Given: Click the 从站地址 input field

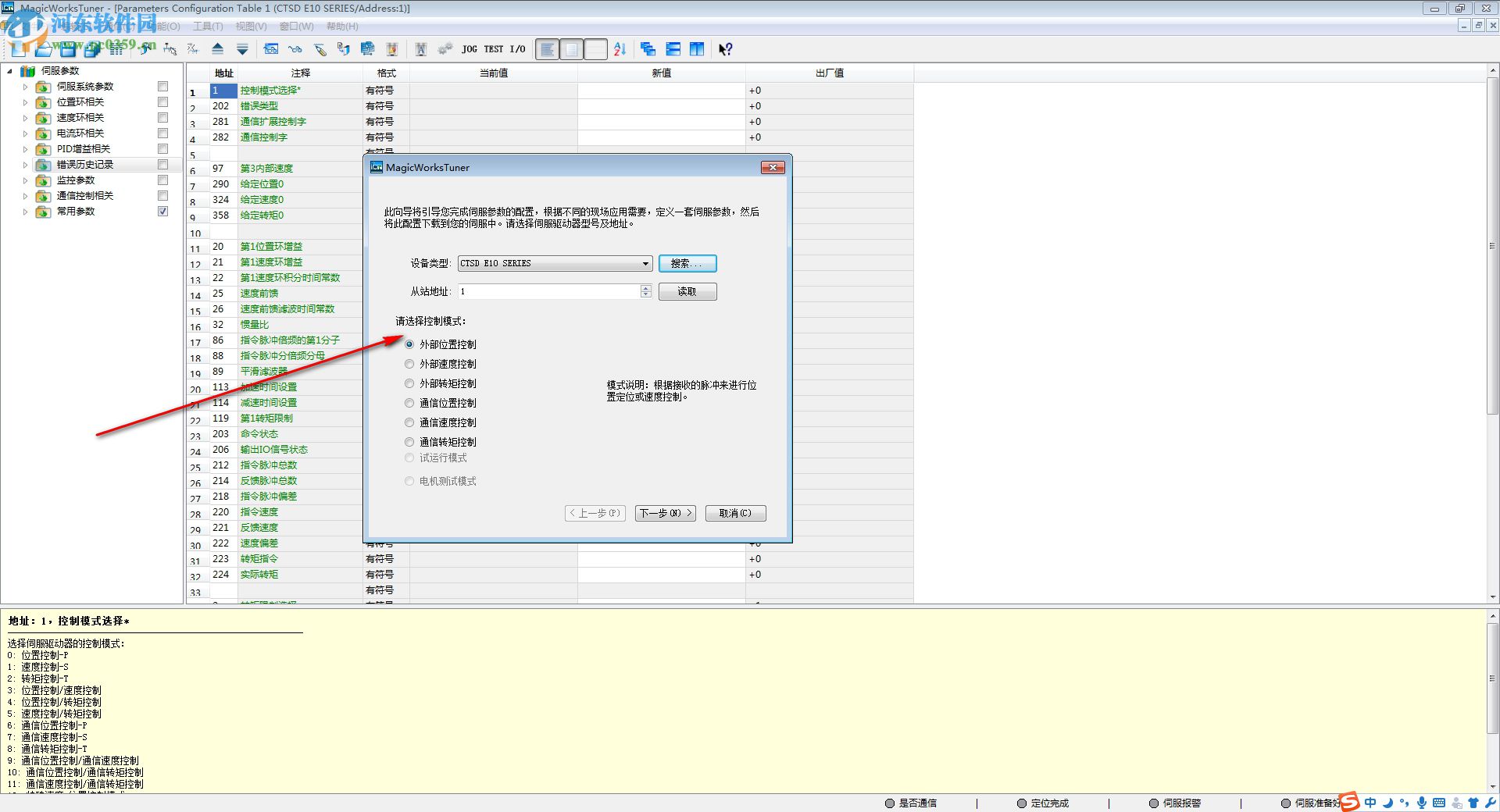Looking at the screenshot, I should coord(548,291).
